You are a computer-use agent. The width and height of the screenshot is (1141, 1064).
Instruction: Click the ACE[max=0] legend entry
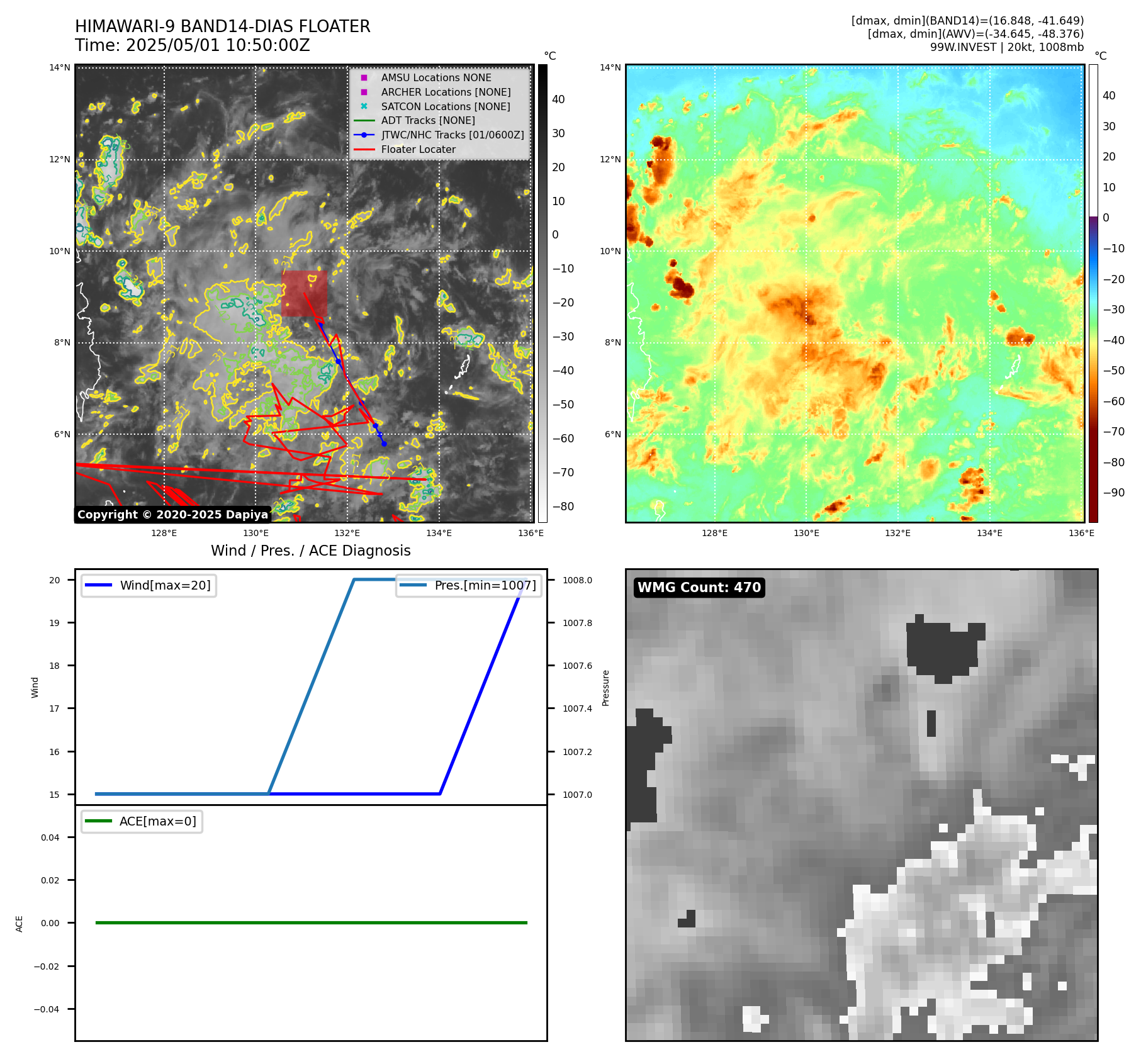tap(142, 821)
